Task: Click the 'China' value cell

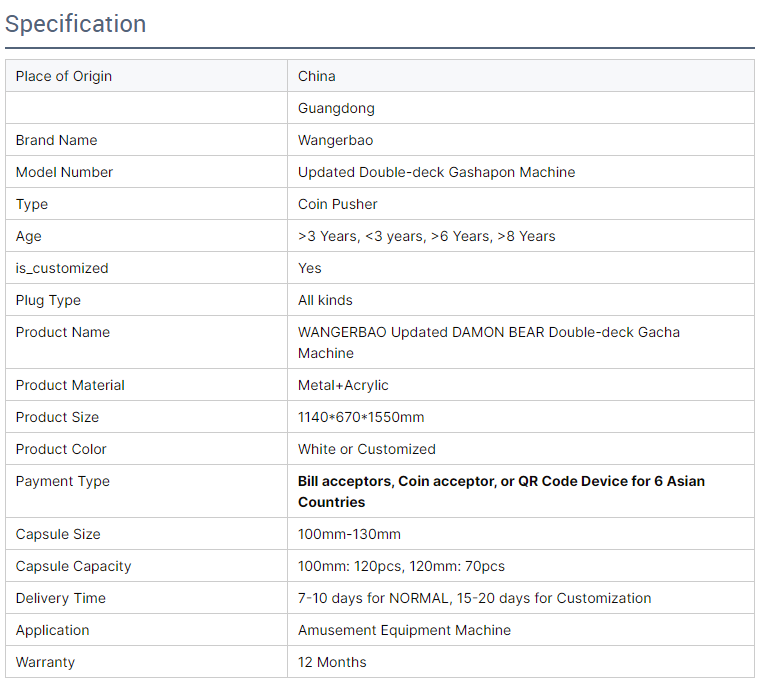Action: (x=521, y=76)
